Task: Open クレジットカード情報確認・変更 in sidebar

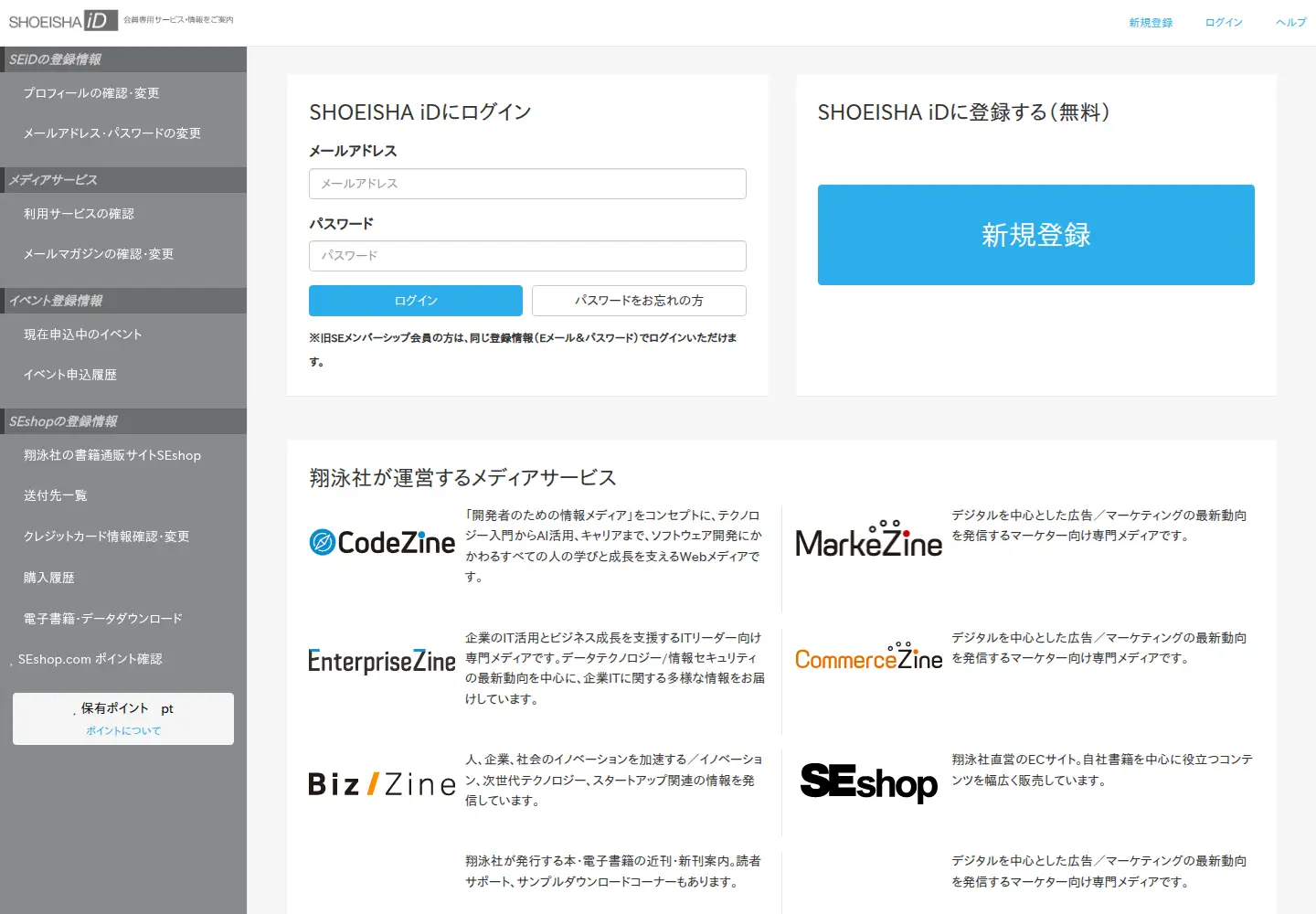Action: (x=107, y=537)
